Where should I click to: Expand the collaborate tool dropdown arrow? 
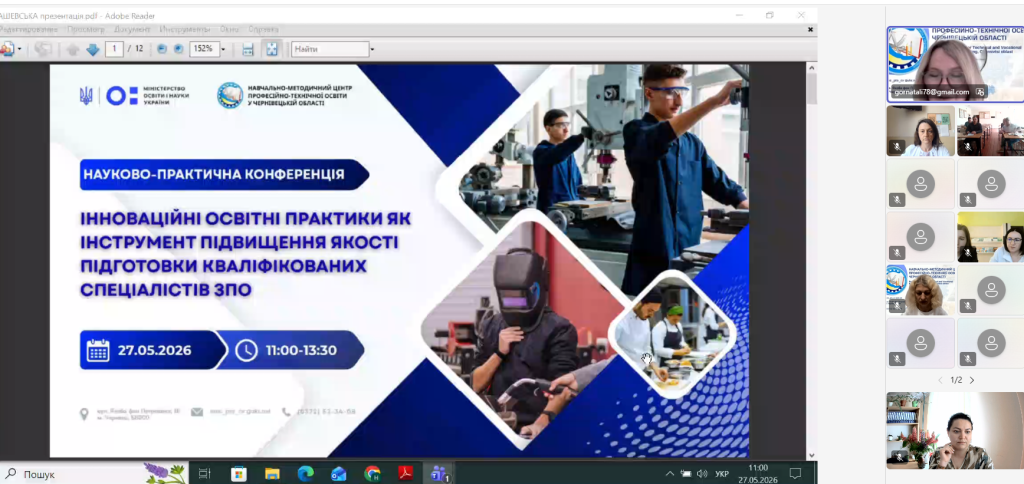point(20,49)
